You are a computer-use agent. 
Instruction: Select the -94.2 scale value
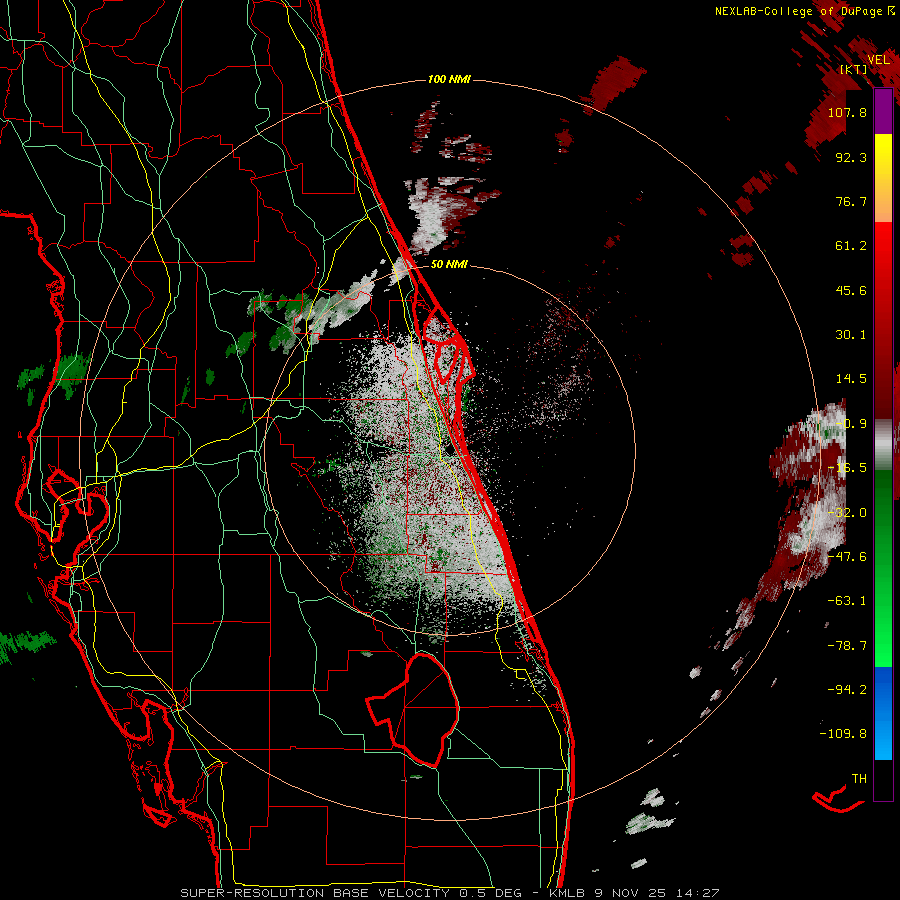(847, 689)
